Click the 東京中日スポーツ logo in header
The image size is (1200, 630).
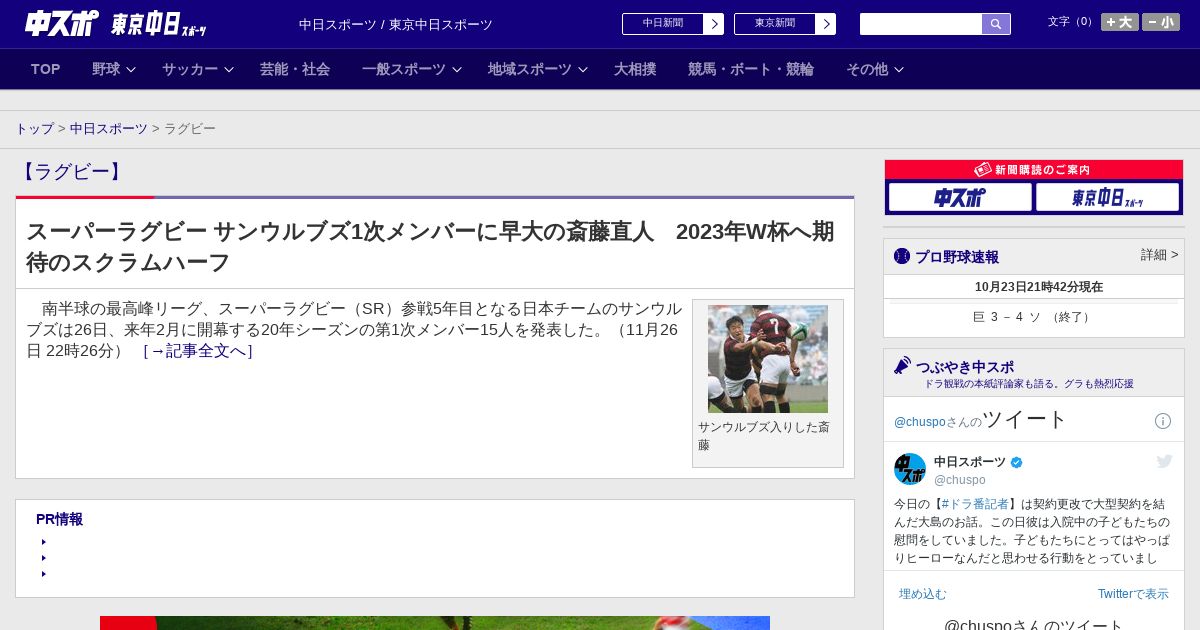158,24
